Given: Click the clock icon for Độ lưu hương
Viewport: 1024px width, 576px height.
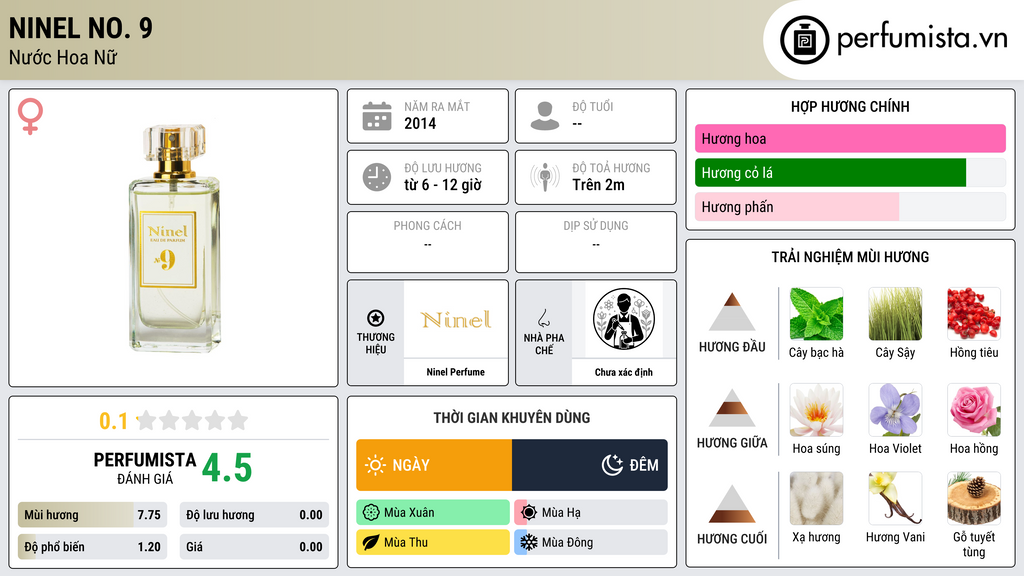Looking at the screenshot, I should pyautogui.click(x=377, y=177).
